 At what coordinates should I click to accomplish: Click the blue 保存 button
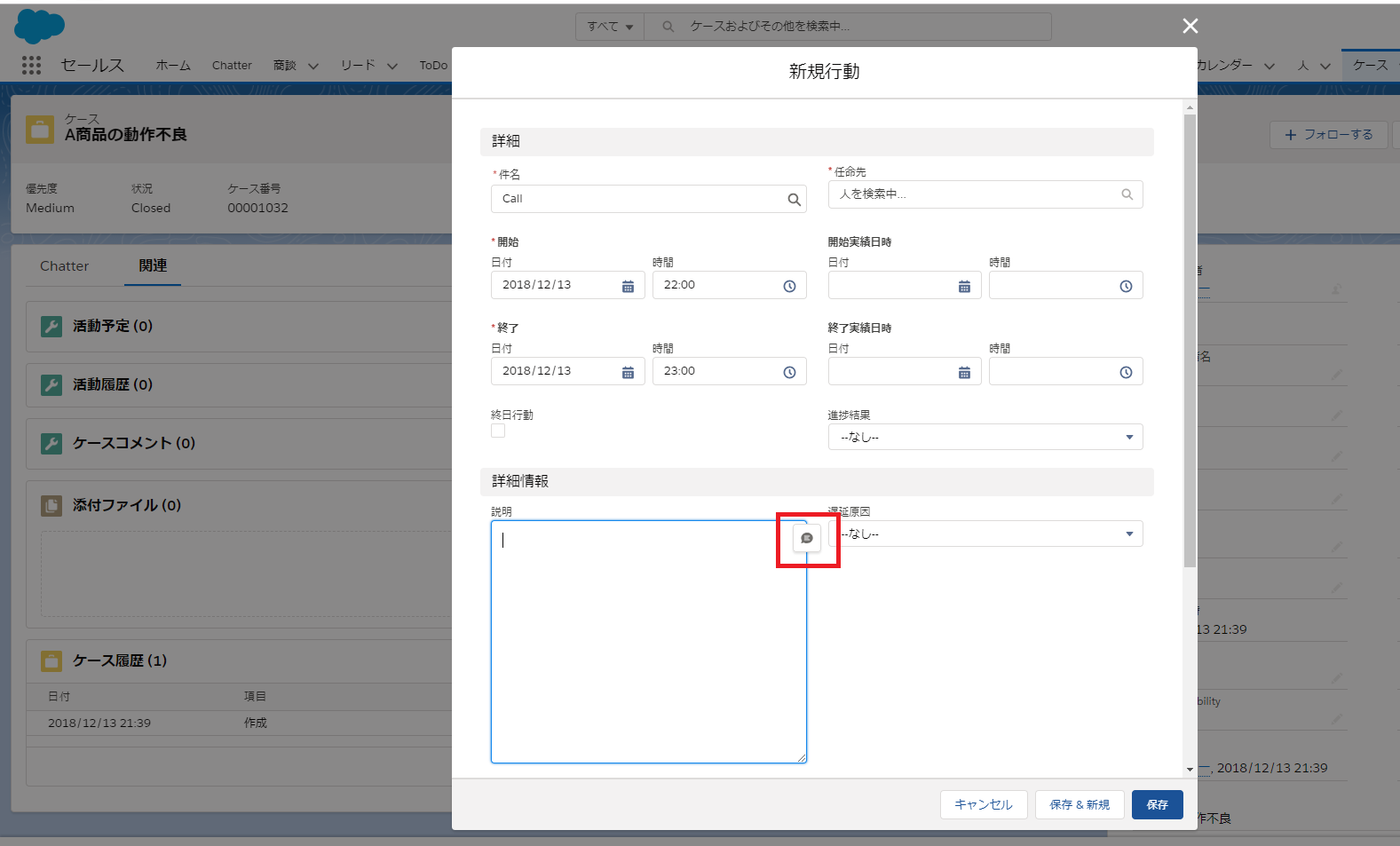click(x=1158, y=804)
